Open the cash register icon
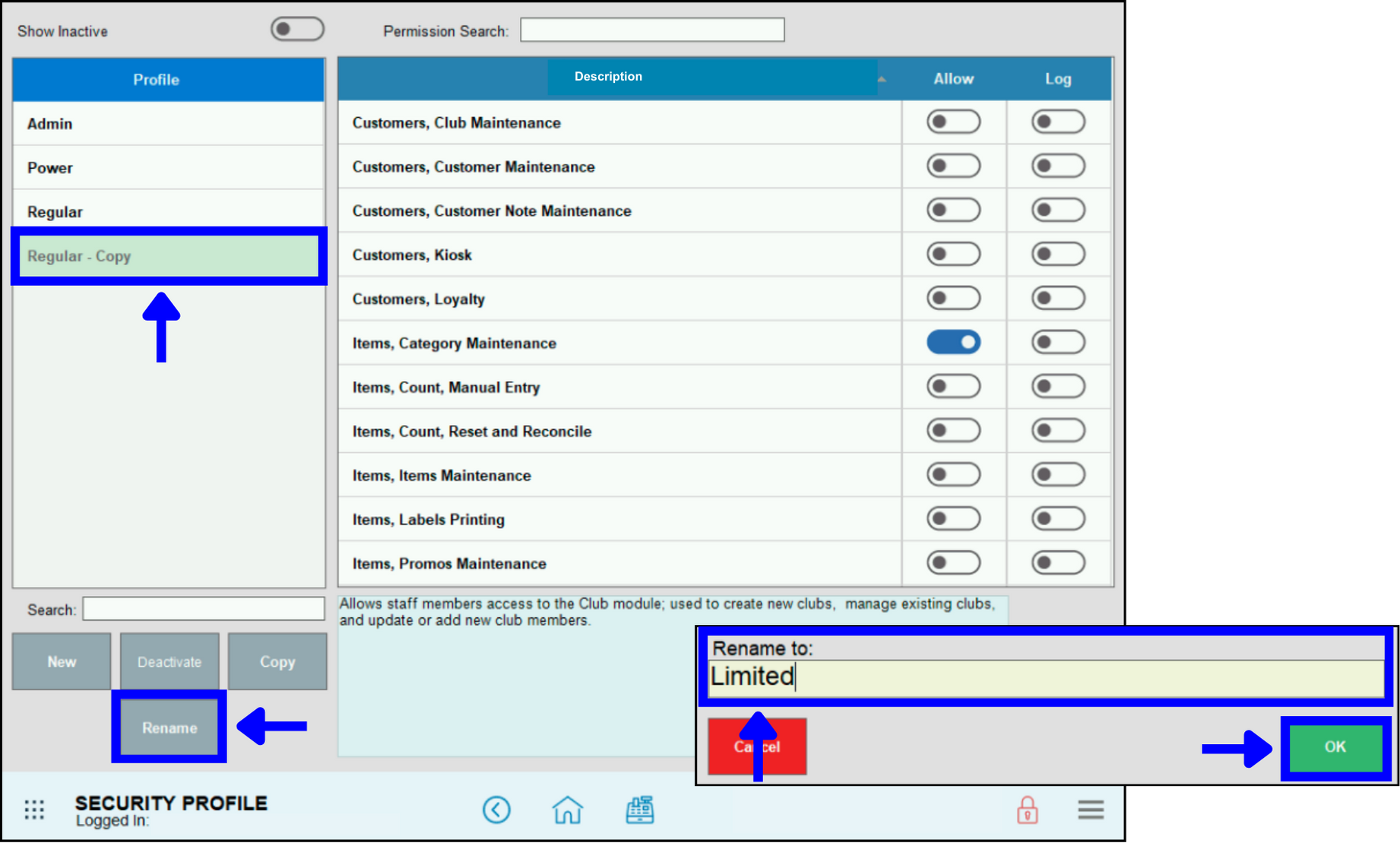1400x843 pixels. pyautogui.click(x=639, y=810)
